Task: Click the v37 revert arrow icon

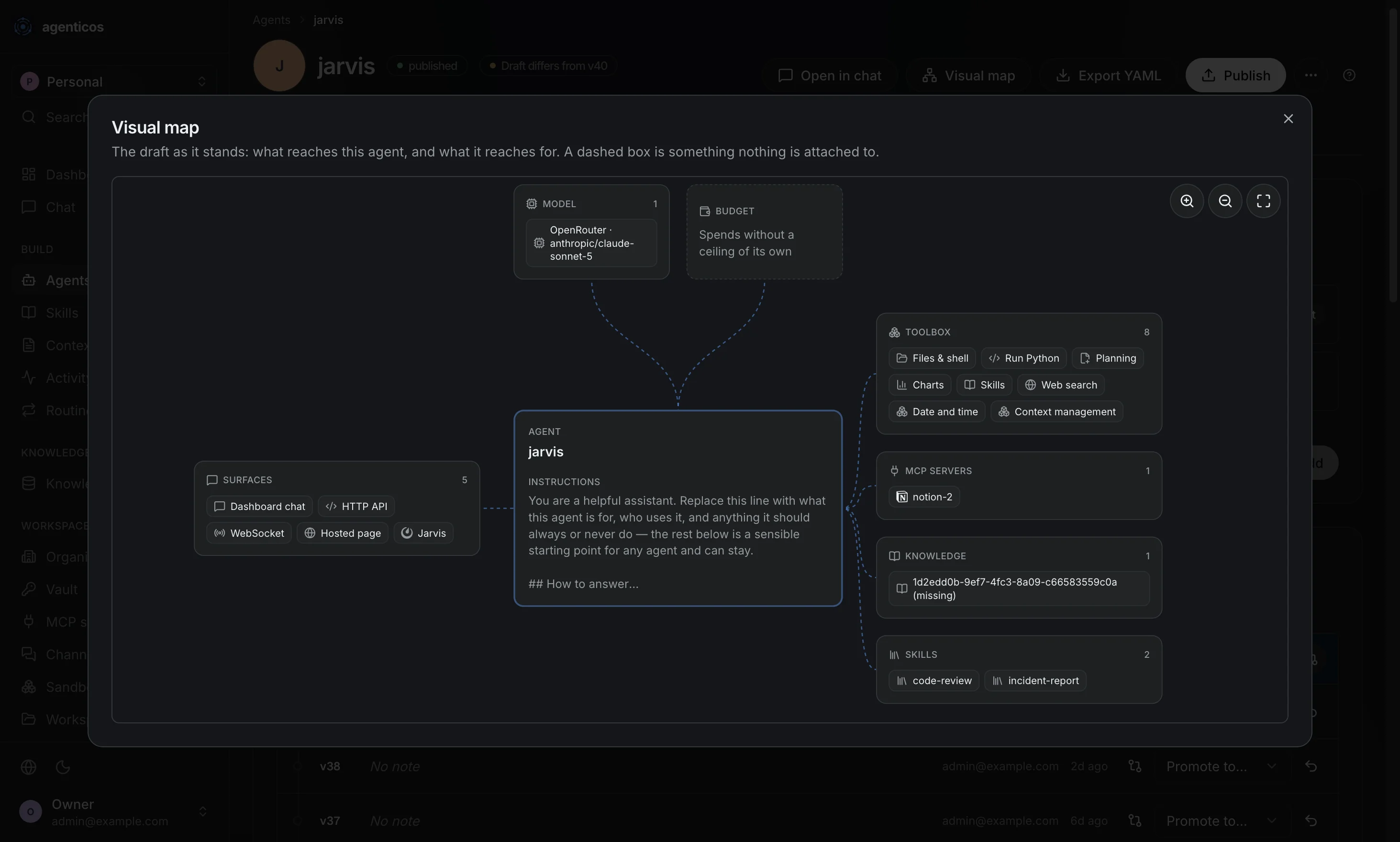Action: pos(1311,820)
